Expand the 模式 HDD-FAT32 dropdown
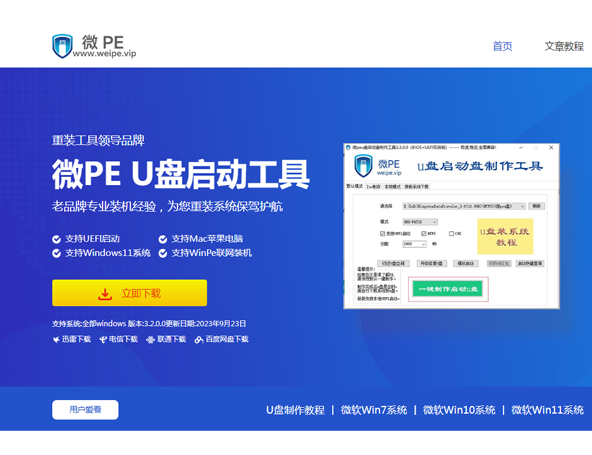 pos(420,222)
